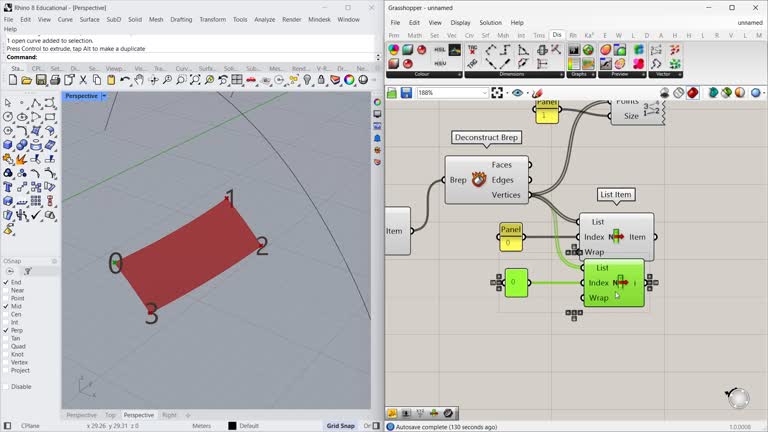
Task: Open the 188% zoom level dropdown
Action: point(483,93)
